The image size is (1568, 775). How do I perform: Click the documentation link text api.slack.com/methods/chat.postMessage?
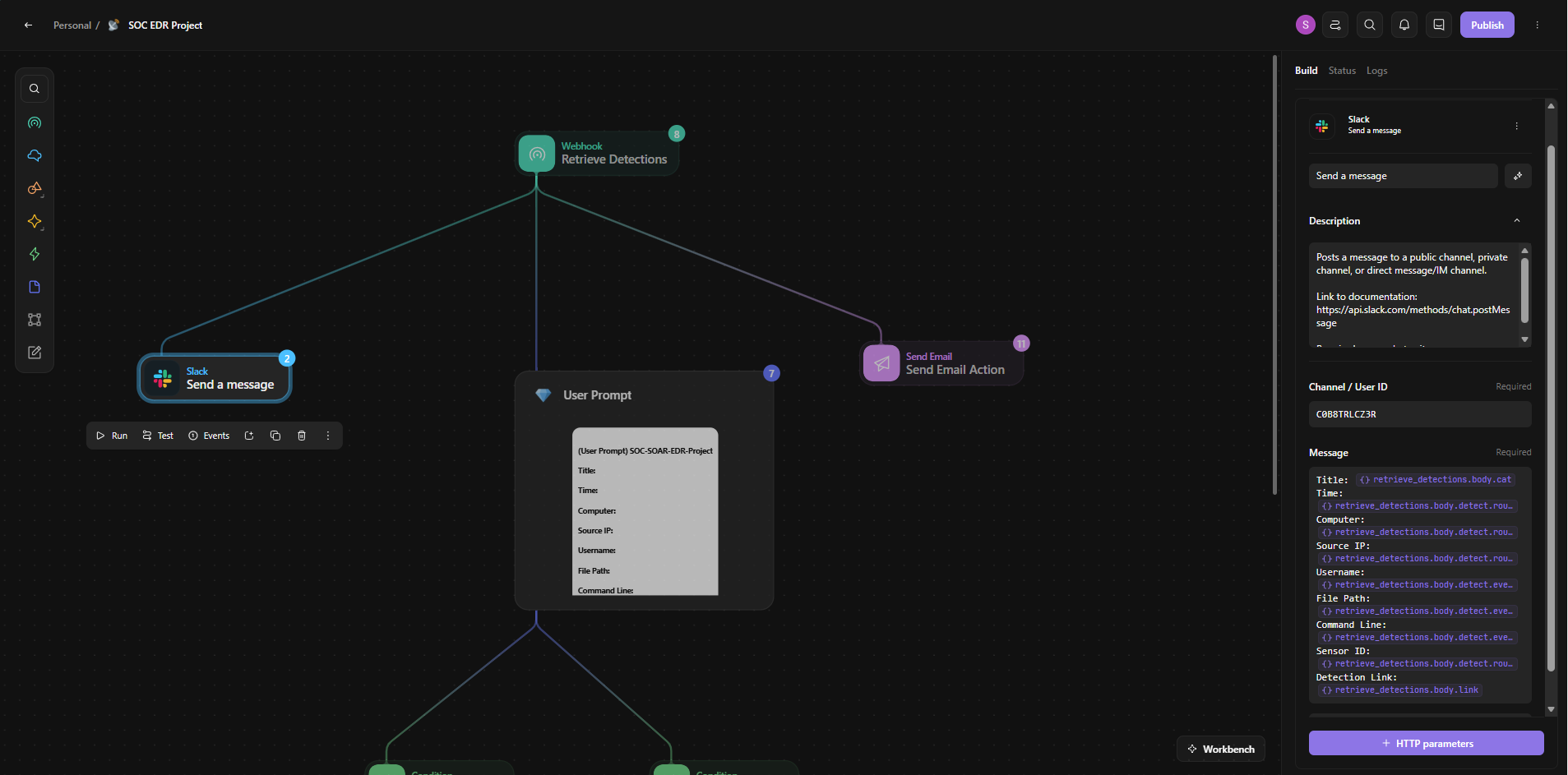click(x=1413, y=316)
